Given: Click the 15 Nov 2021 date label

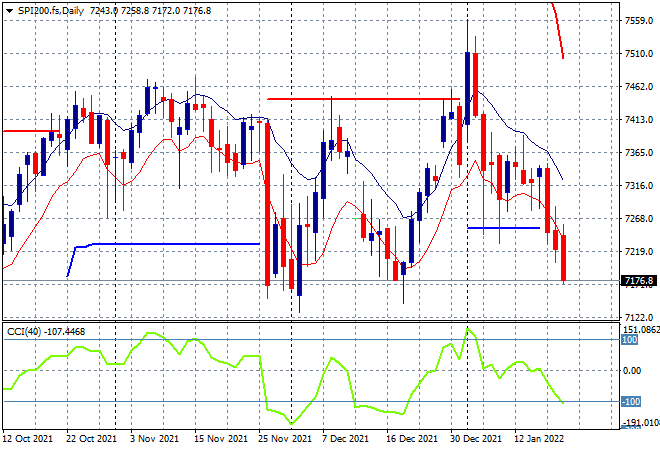Looking at the screenshot, I should click(221, 439).
